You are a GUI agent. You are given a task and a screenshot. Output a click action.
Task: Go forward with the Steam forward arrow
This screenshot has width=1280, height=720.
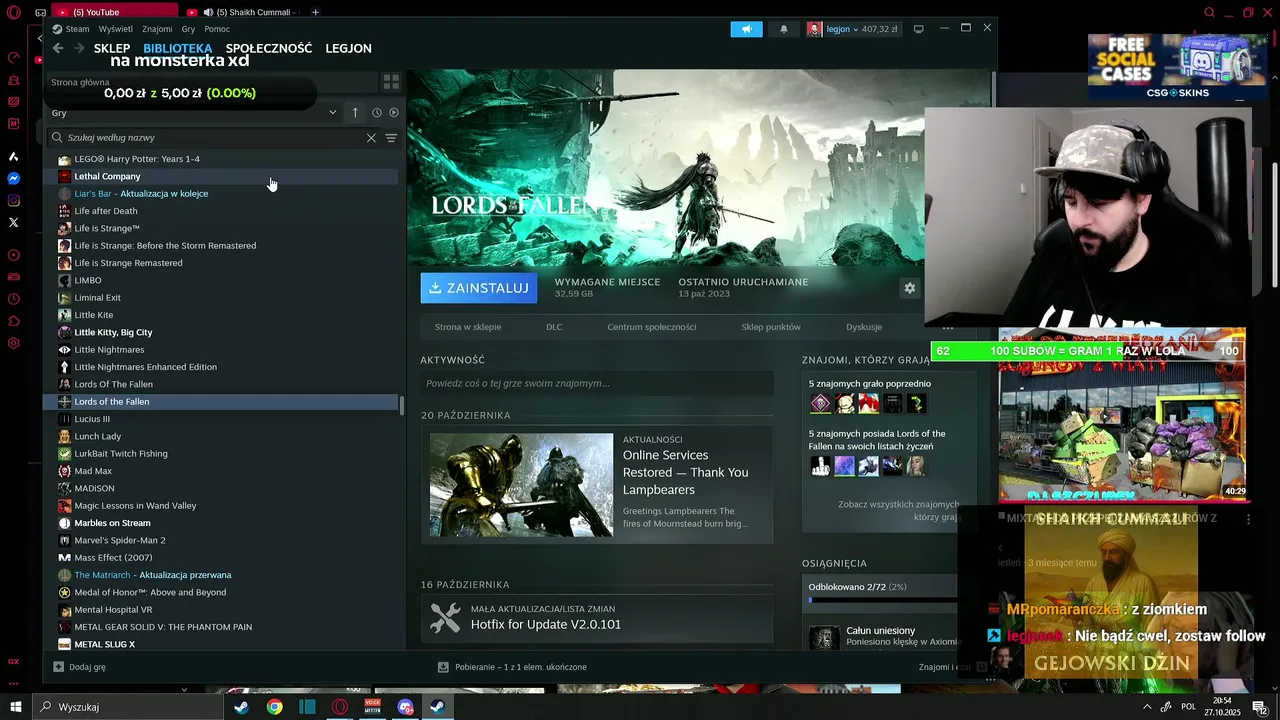tap(79, 48)
